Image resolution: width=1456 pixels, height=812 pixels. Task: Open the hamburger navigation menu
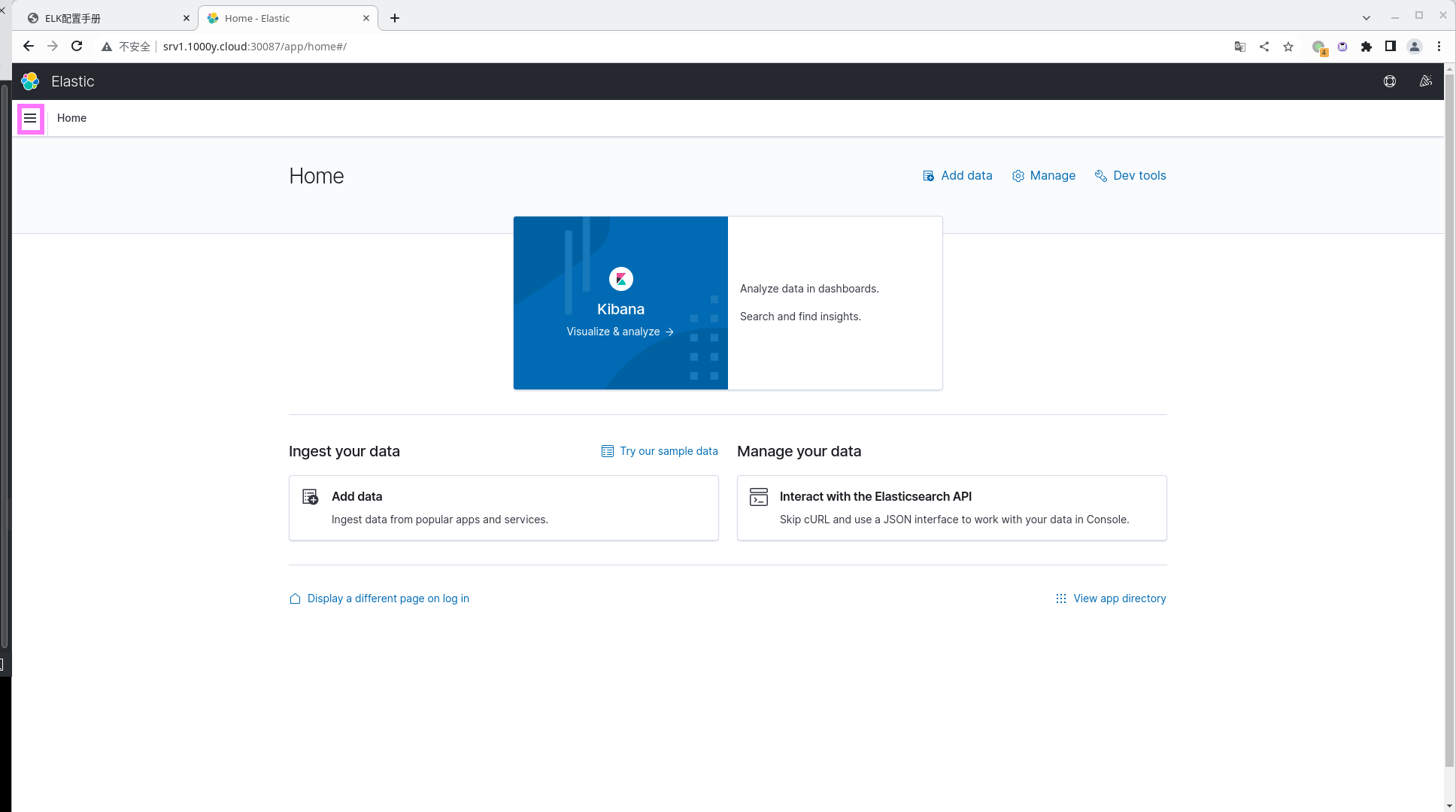[30, 118]
